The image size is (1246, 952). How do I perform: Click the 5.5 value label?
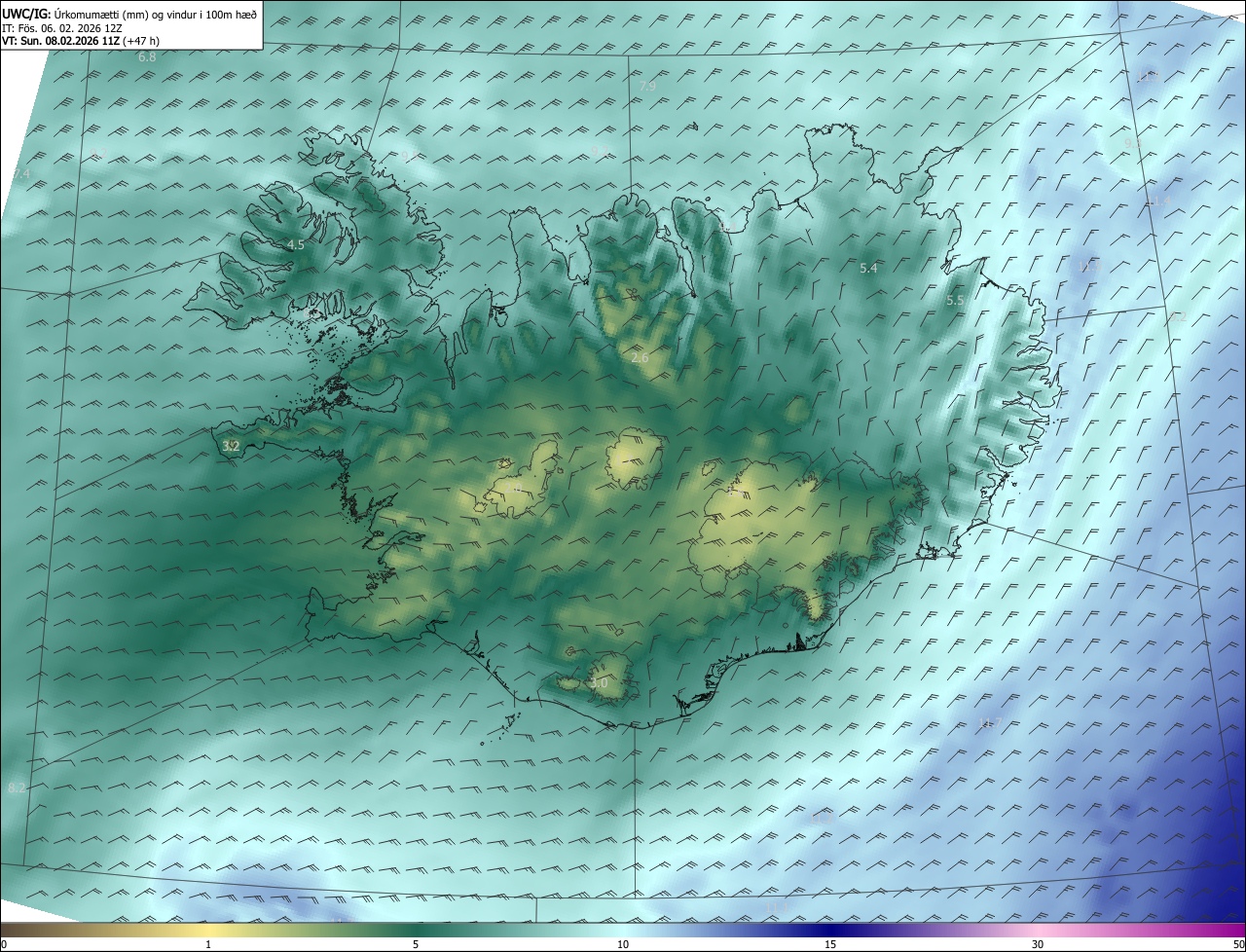coord(954,301)
